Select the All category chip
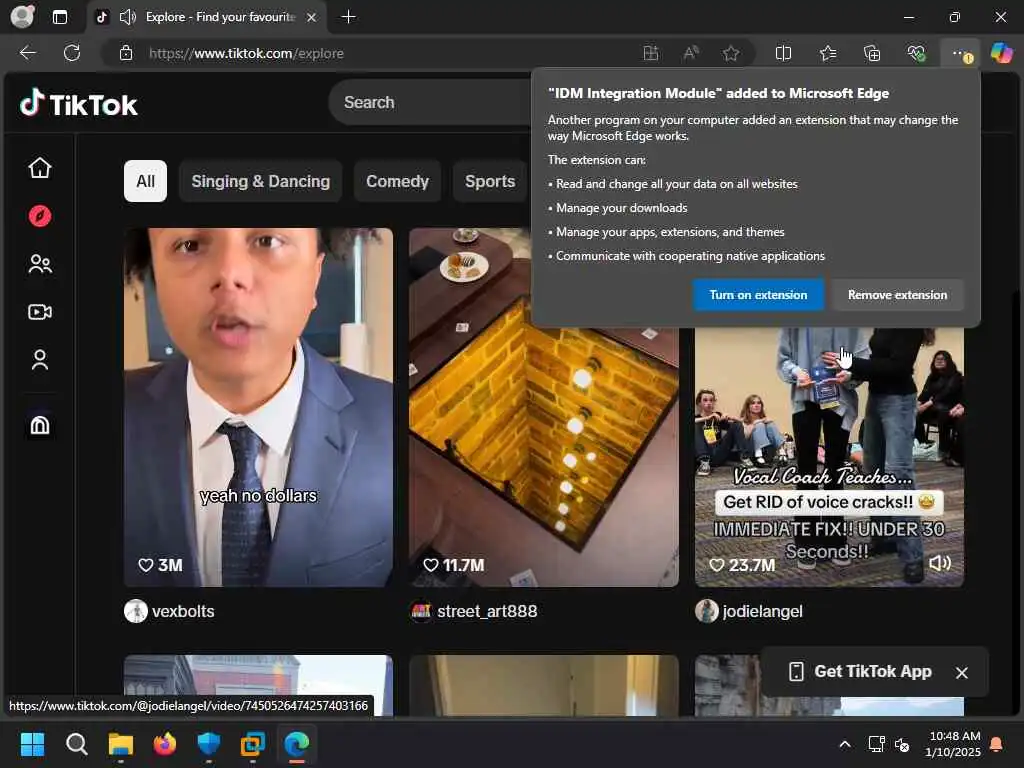The height and width of the screenshot is (768, 1024). click(146, 181)
